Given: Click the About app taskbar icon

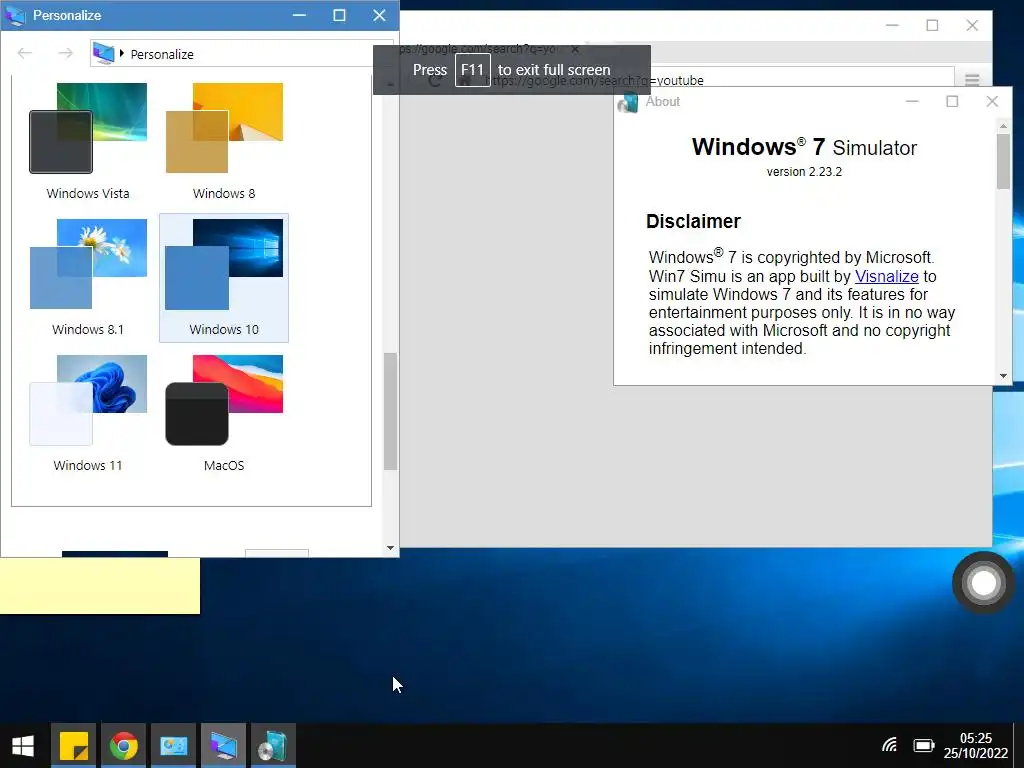Looking at the screenshot, I should (x=273, y=746).
